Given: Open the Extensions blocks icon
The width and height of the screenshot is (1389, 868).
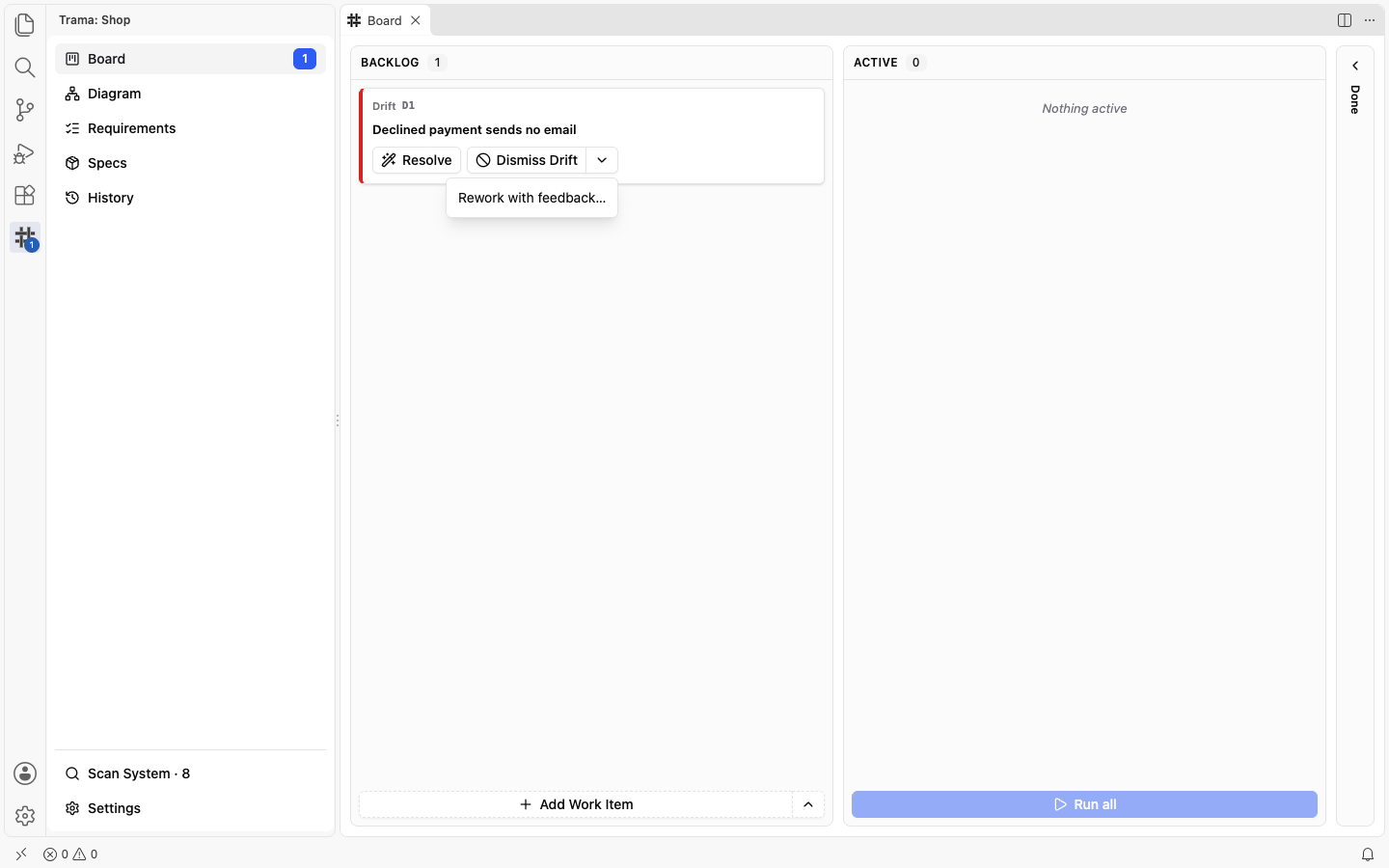Looking at the screenshot, I should [x=25, y=195].
